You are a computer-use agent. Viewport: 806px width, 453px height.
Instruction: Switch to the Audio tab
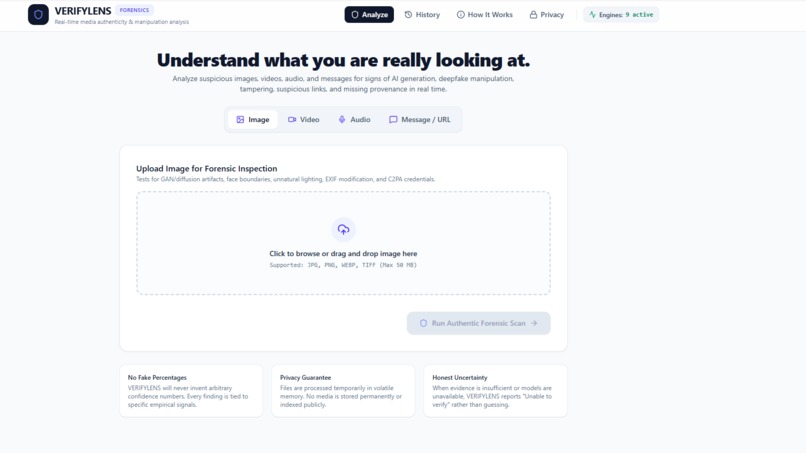click(x=354, y=119)
